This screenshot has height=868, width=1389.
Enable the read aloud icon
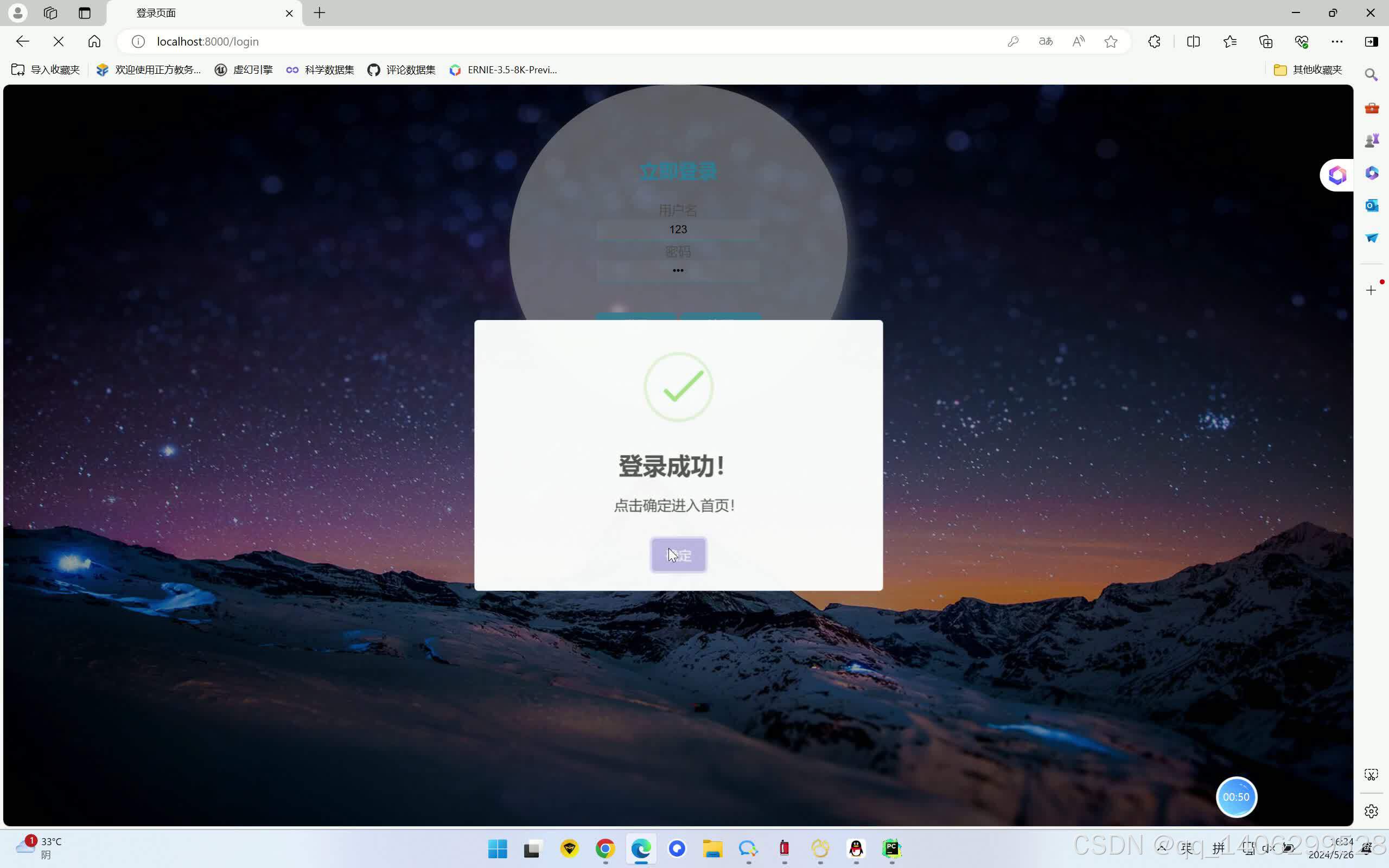[1079, 41]
